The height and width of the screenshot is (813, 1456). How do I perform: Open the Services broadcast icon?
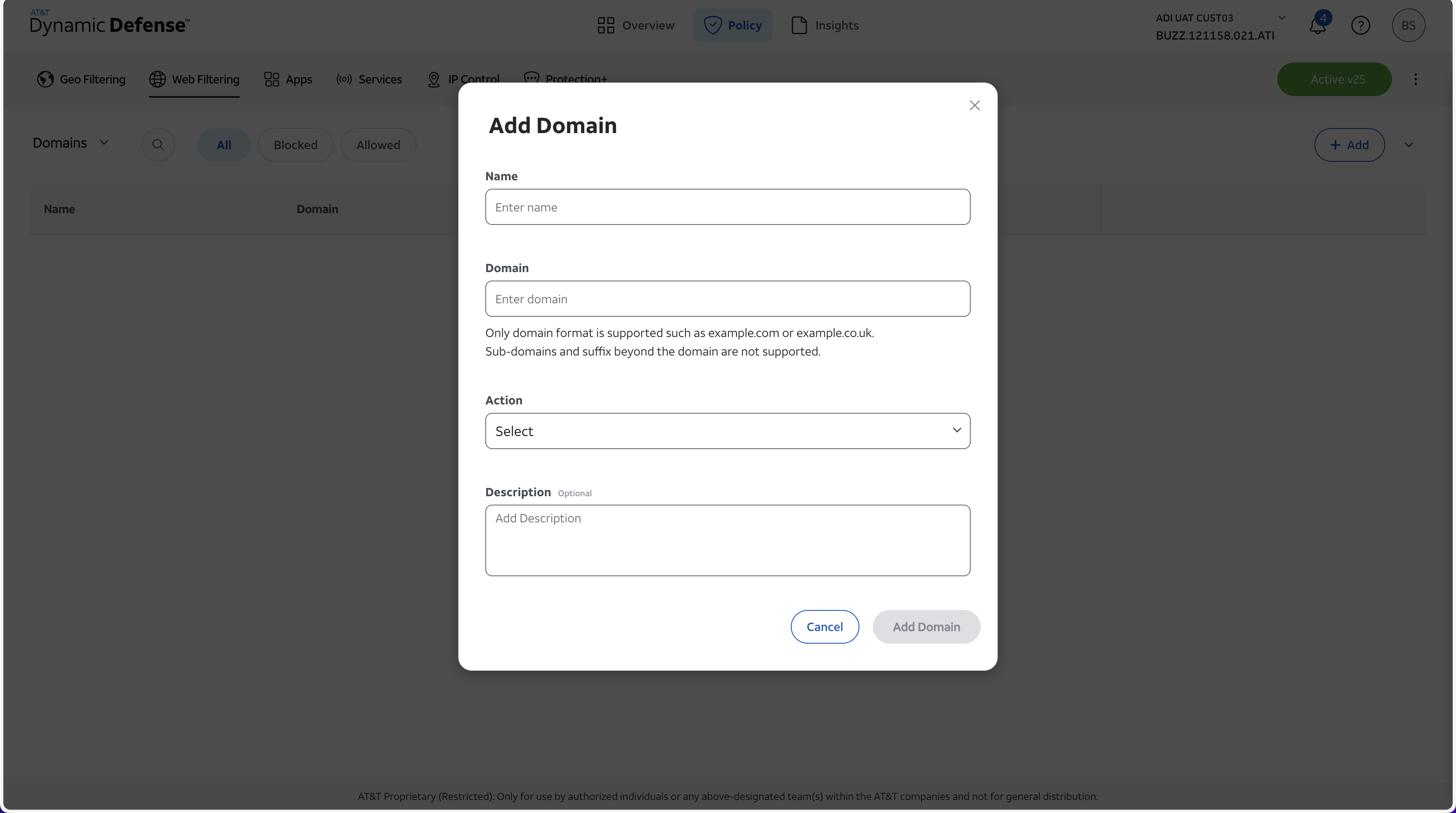[x=344, y=79]
